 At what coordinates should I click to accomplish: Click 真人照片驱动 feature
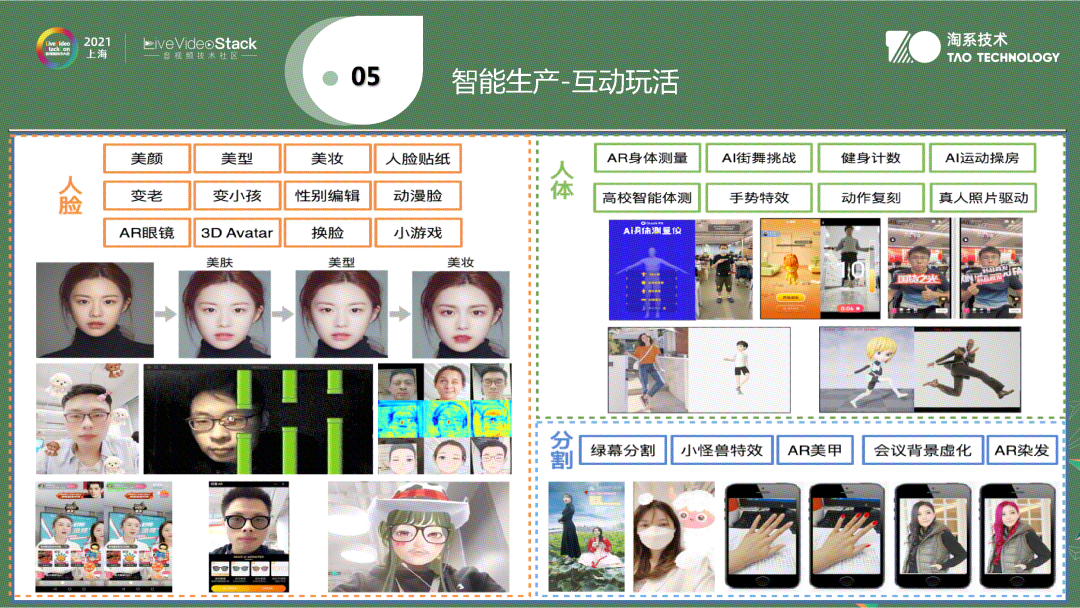(x=983, y=197)
